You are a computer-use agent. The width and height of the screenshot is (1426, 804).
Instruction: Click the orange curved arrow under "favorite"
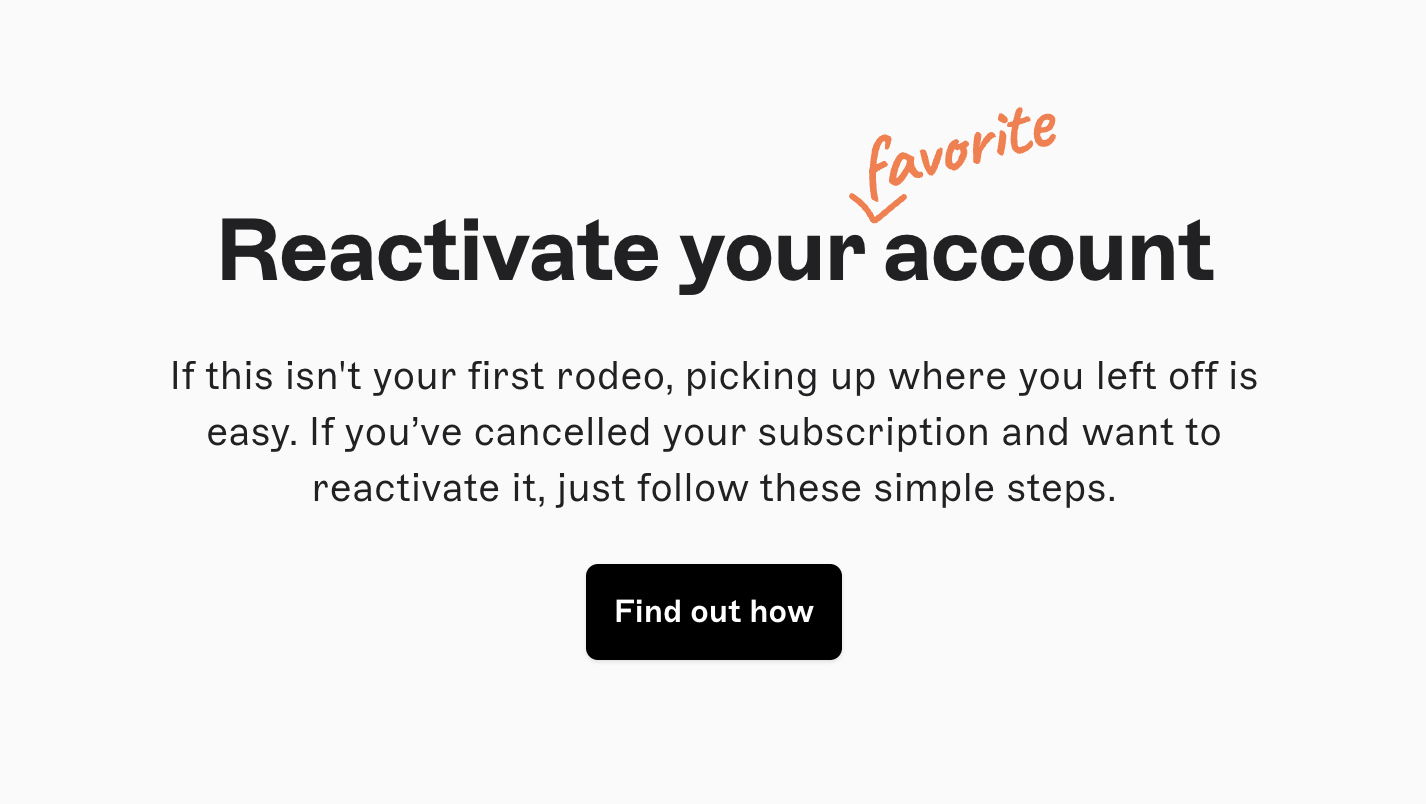pyautogui.click(x=875, y=207)
